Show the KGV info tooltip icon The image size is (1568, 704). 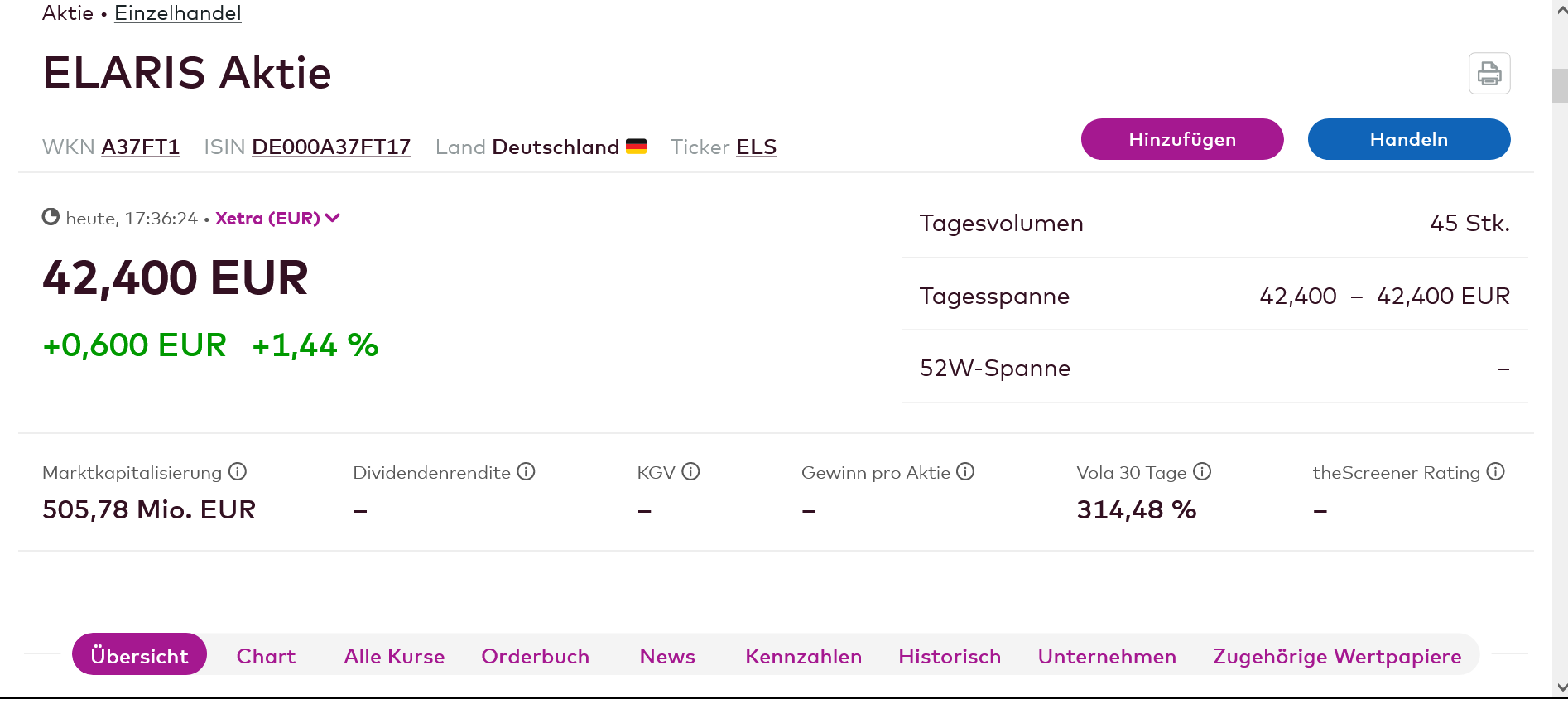pos(690,472)
